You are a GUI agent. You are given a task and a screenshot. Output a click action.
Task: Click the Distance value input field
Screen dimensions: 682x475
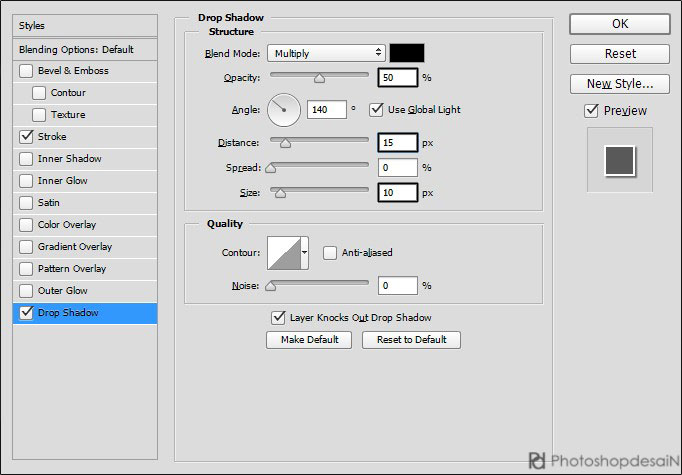[x=397, y=143]
